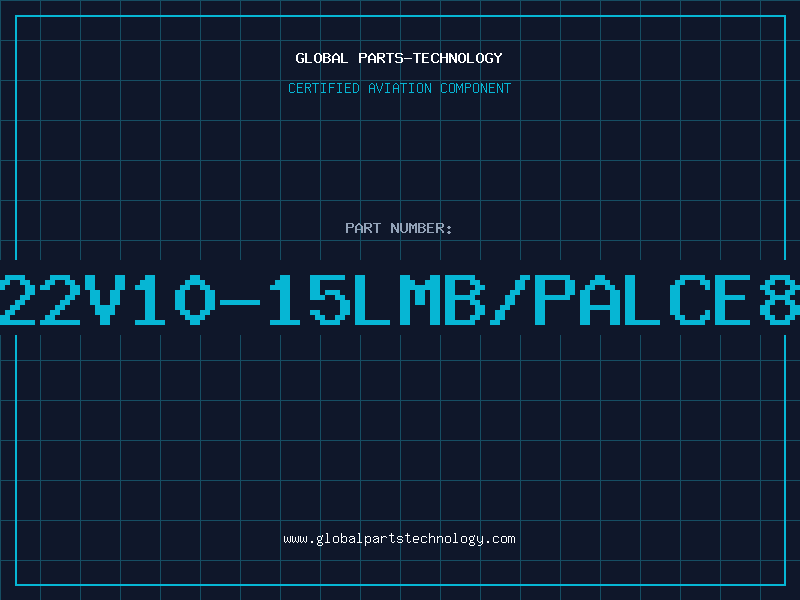The height and width of the screenshot is (600, 800).
Task: Select the www prefix of the URL
Action: (295, 540)
